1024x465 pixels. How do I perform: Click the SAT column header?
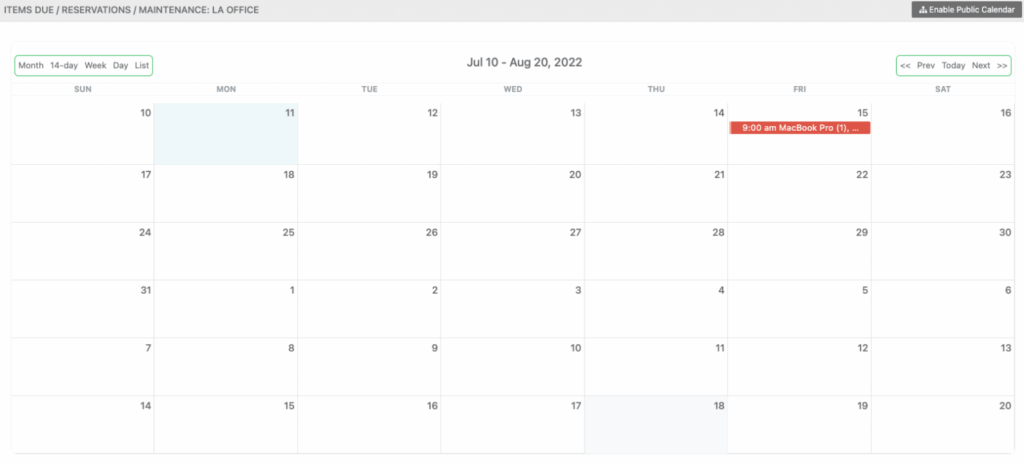click(x=942, y=89)
